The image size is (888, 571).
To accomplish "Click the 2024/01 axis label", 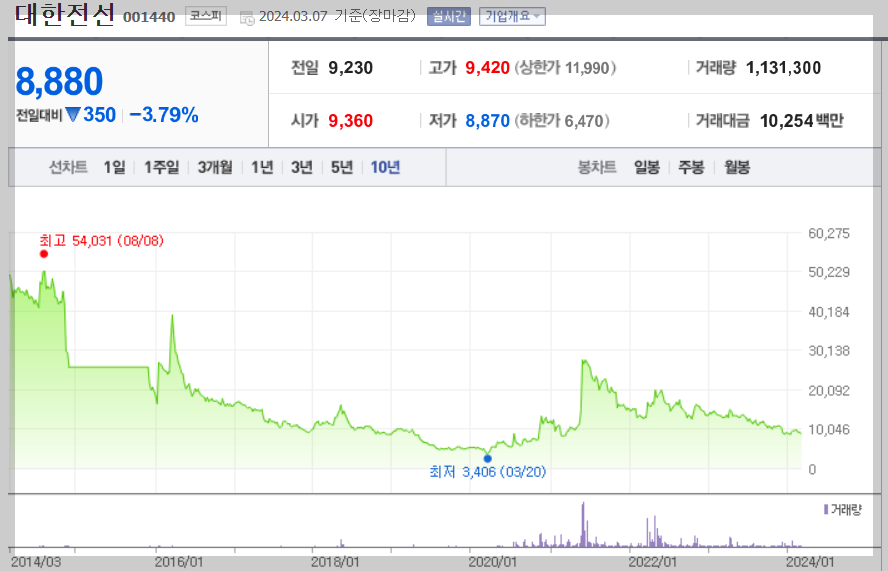I will pos(810,562).
